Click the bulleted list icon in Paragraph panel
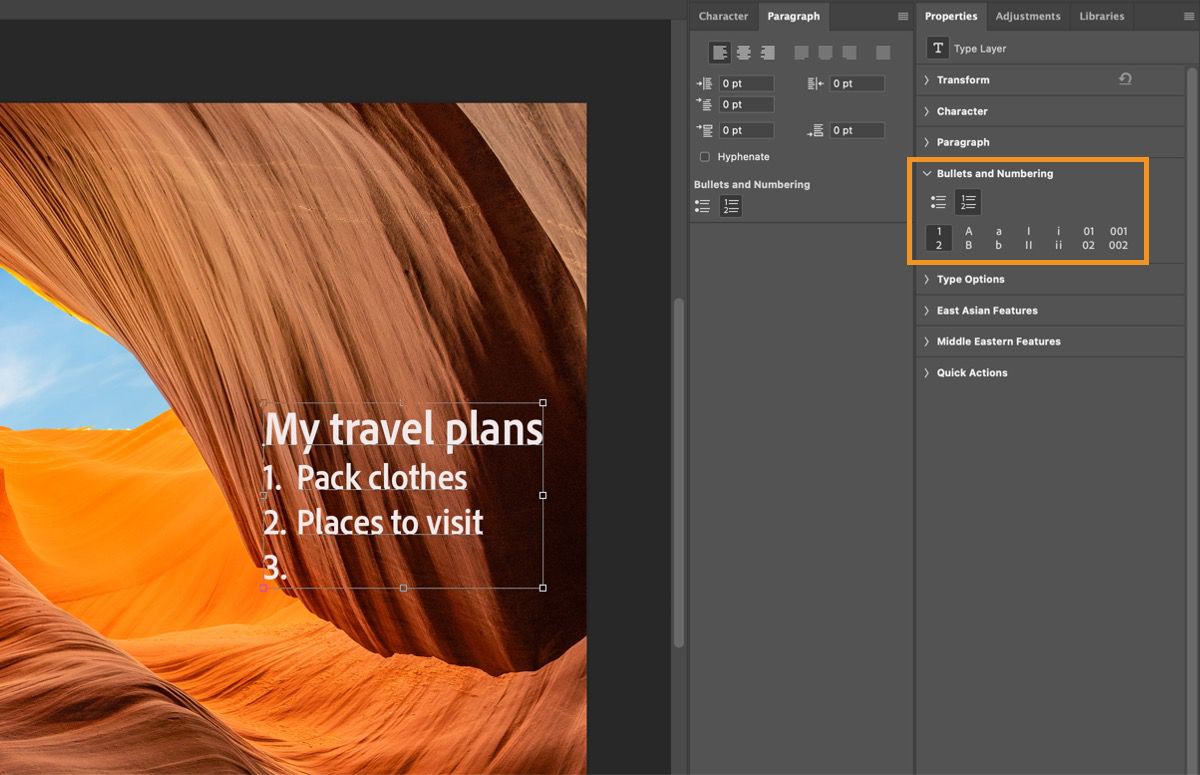This screenshot has width=1200, height=775. [x=702, y=205]
